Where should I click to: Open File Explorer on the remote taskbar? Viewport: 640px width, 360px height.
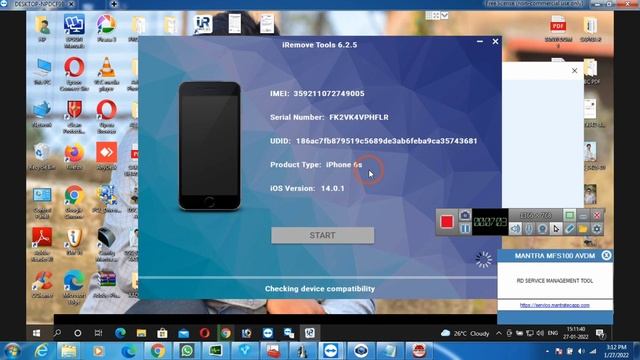[141, 333]
